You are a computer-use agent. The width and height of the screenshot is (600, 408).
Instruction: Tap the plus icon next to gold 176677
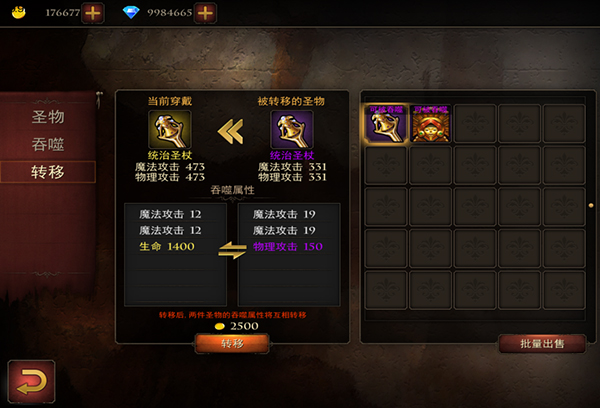[x=93, y=13]
